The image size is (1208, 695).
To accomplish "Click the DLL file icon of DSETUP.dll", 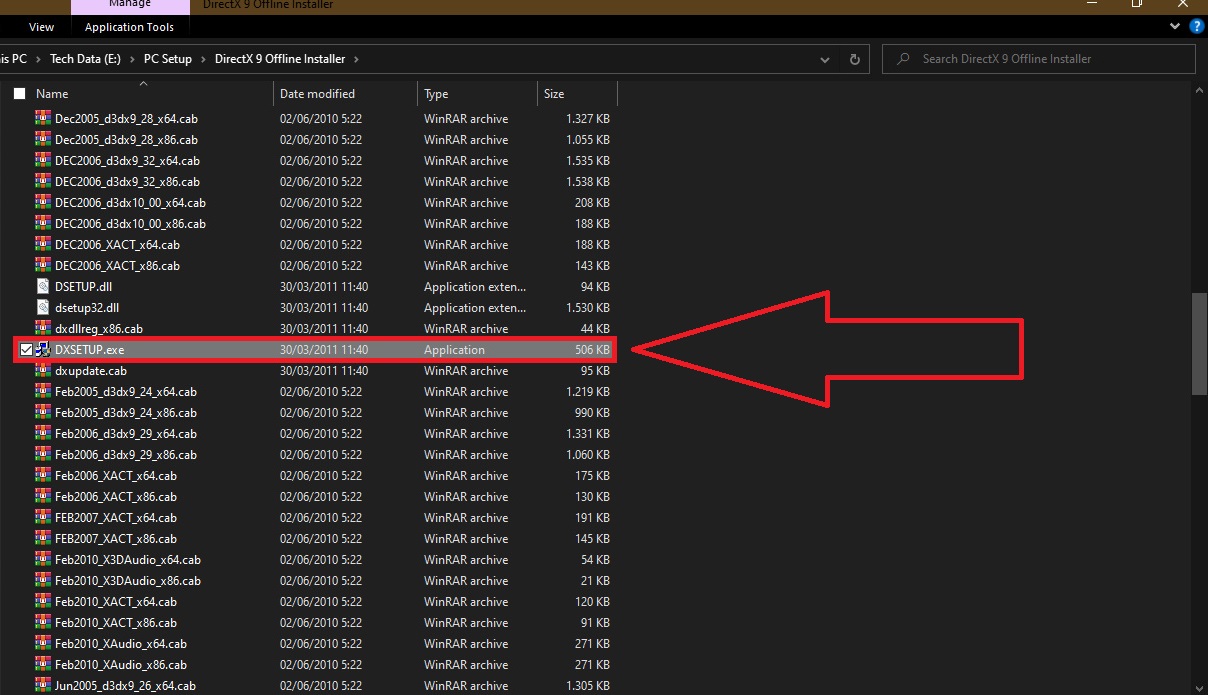I will point(43,286).
